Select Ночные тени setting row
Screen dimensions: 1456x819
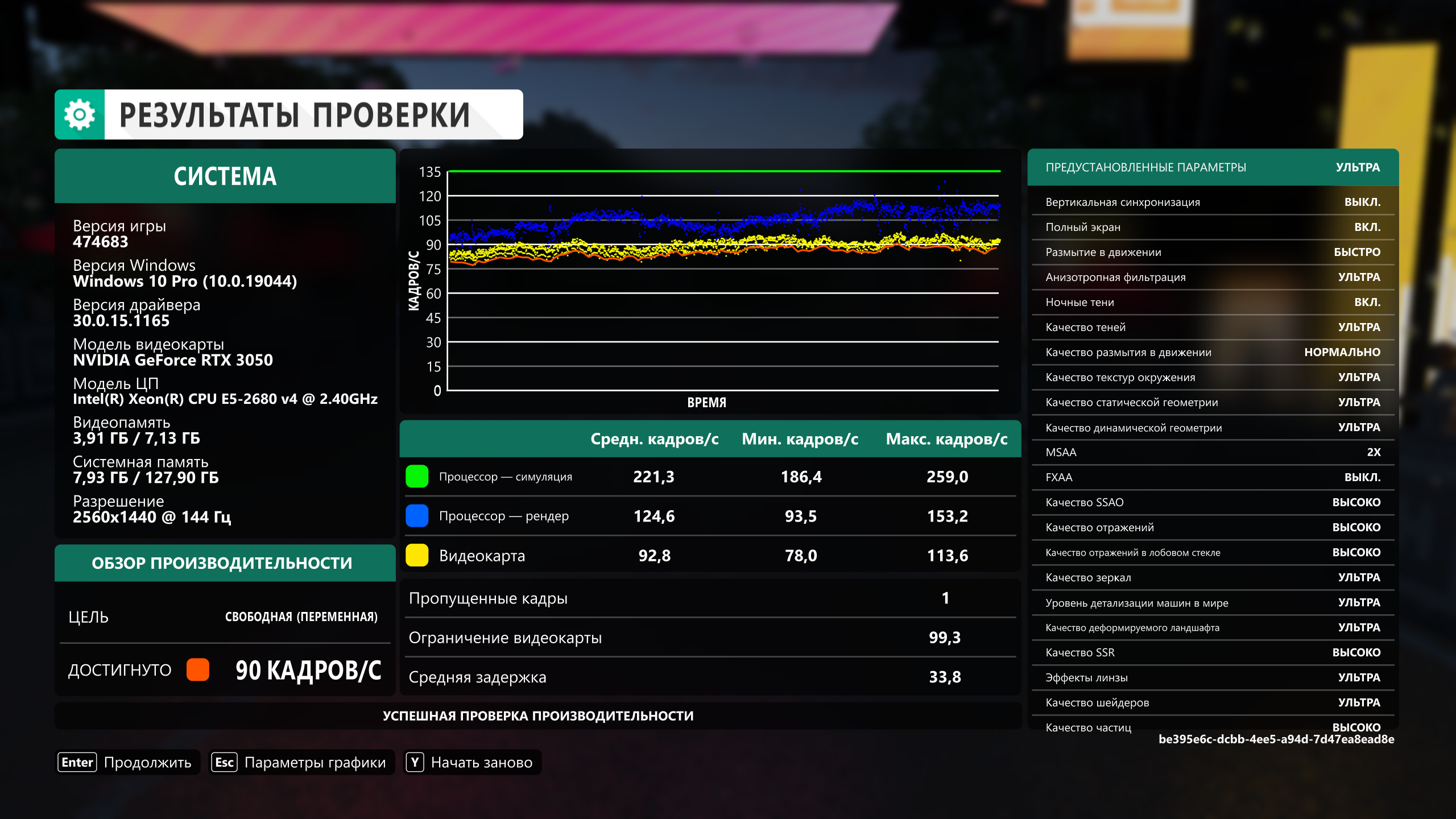1213,303
